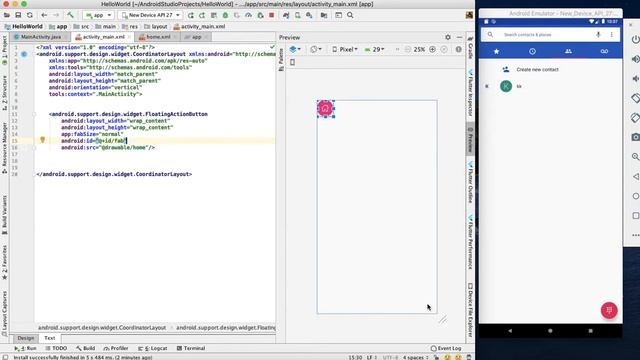Open the API 29 version dropdown

point(374,49)
